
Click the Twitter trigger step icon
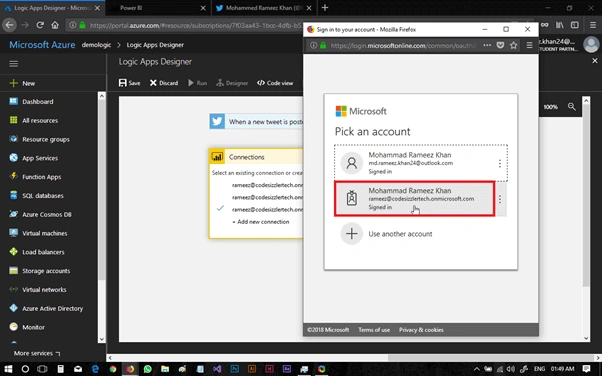click(x=217, y=121)
